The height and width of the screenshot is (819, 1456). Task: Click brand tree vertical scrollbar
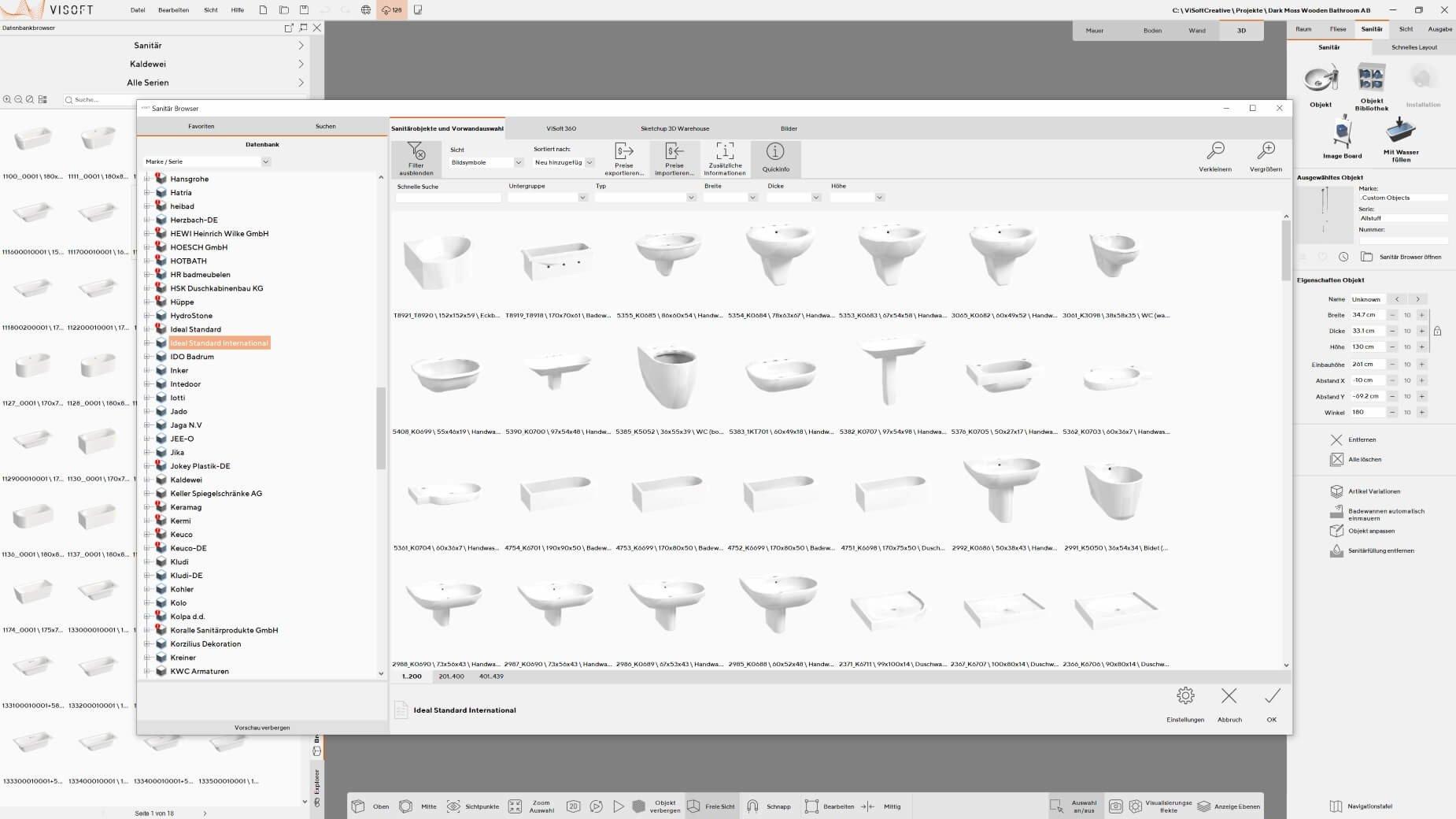coord(381,428)
